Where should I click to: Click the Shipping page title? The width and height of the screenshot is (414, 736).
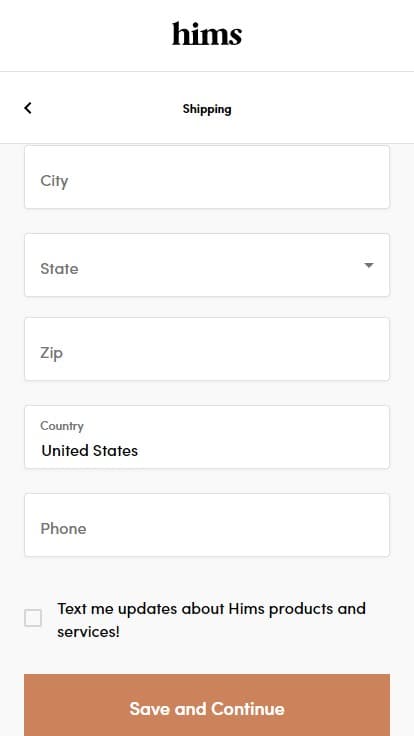207,109
